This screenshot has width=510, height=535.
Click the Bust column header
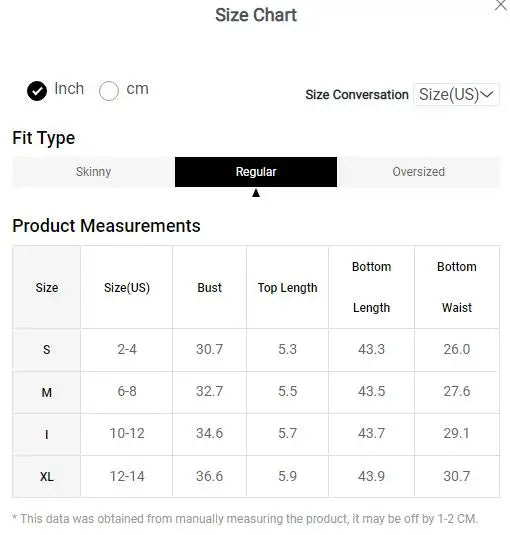click(209, 288)
